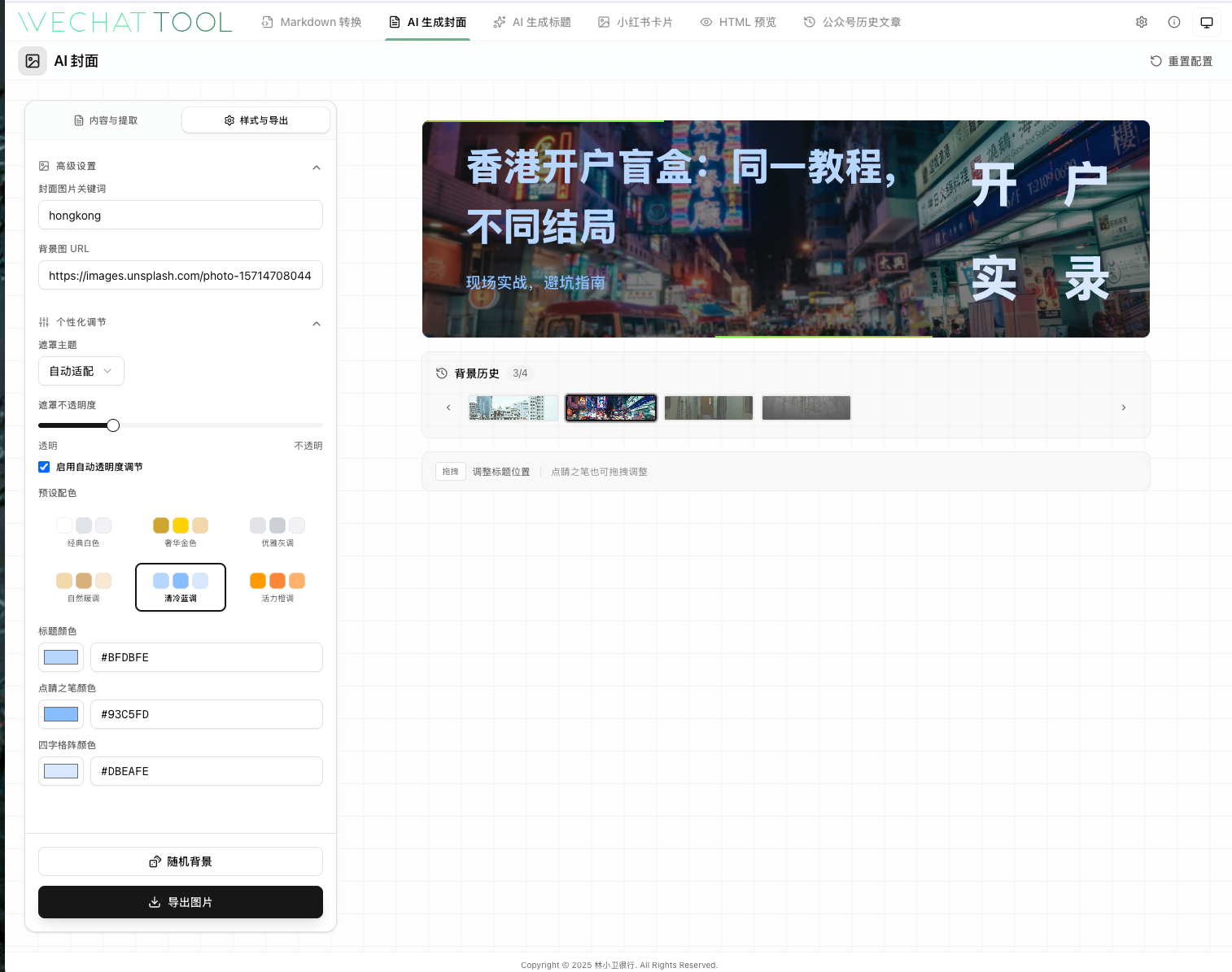Open settings gear icon in top bar
Viewport: 1232px width, 972px height.
(1142, 22)
